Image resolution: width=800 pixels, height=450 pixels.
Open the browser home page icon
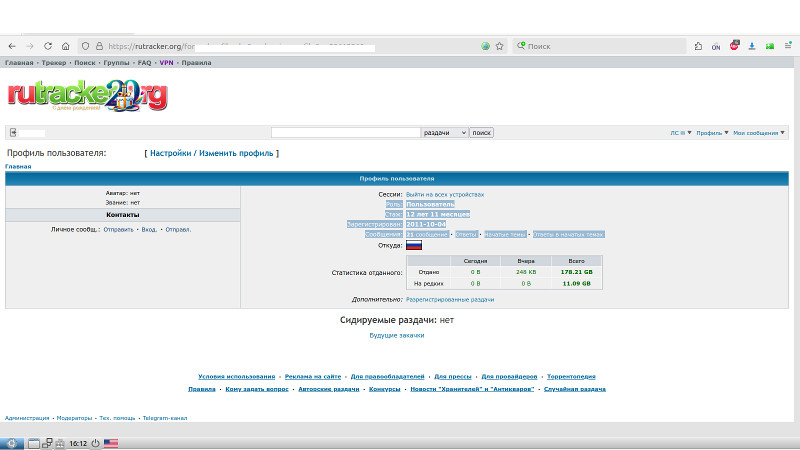[66, 46]
